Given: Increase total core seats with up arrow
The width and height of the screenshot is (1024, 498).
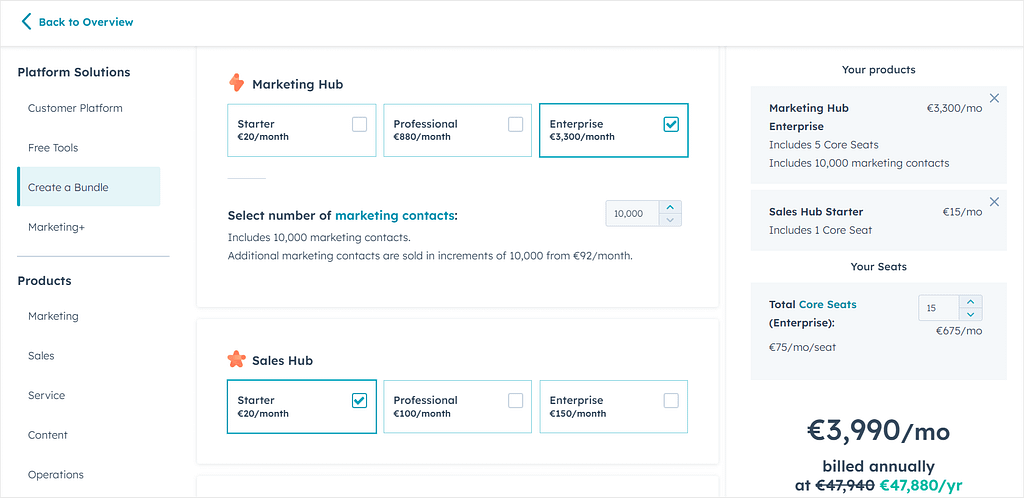Looking at the screenshot, I should point(970,302).
